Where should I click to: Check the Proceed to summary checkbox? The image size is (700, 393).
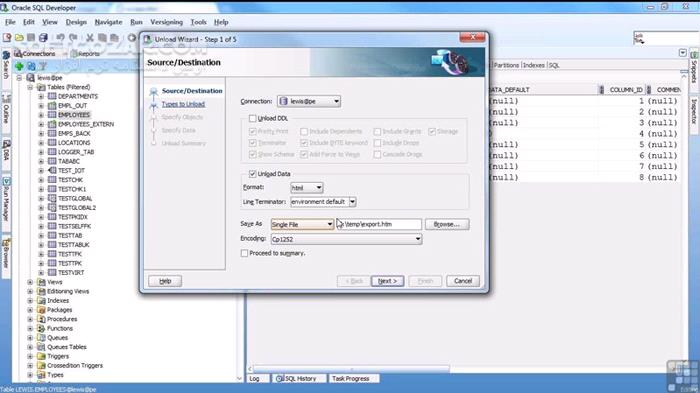244,253
